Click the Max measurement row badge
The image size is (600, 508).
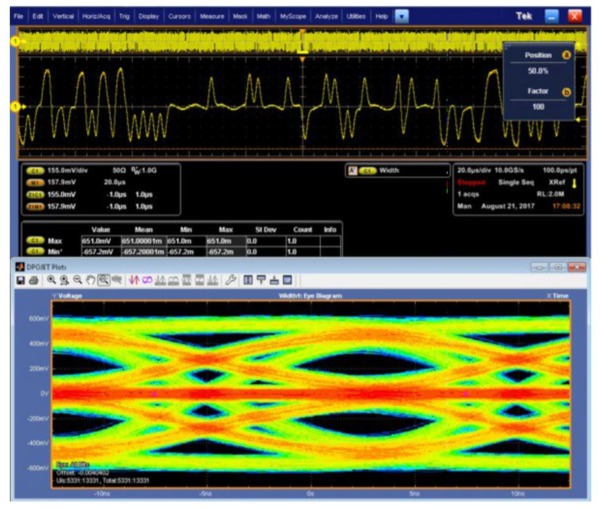(x=35, y=241)
